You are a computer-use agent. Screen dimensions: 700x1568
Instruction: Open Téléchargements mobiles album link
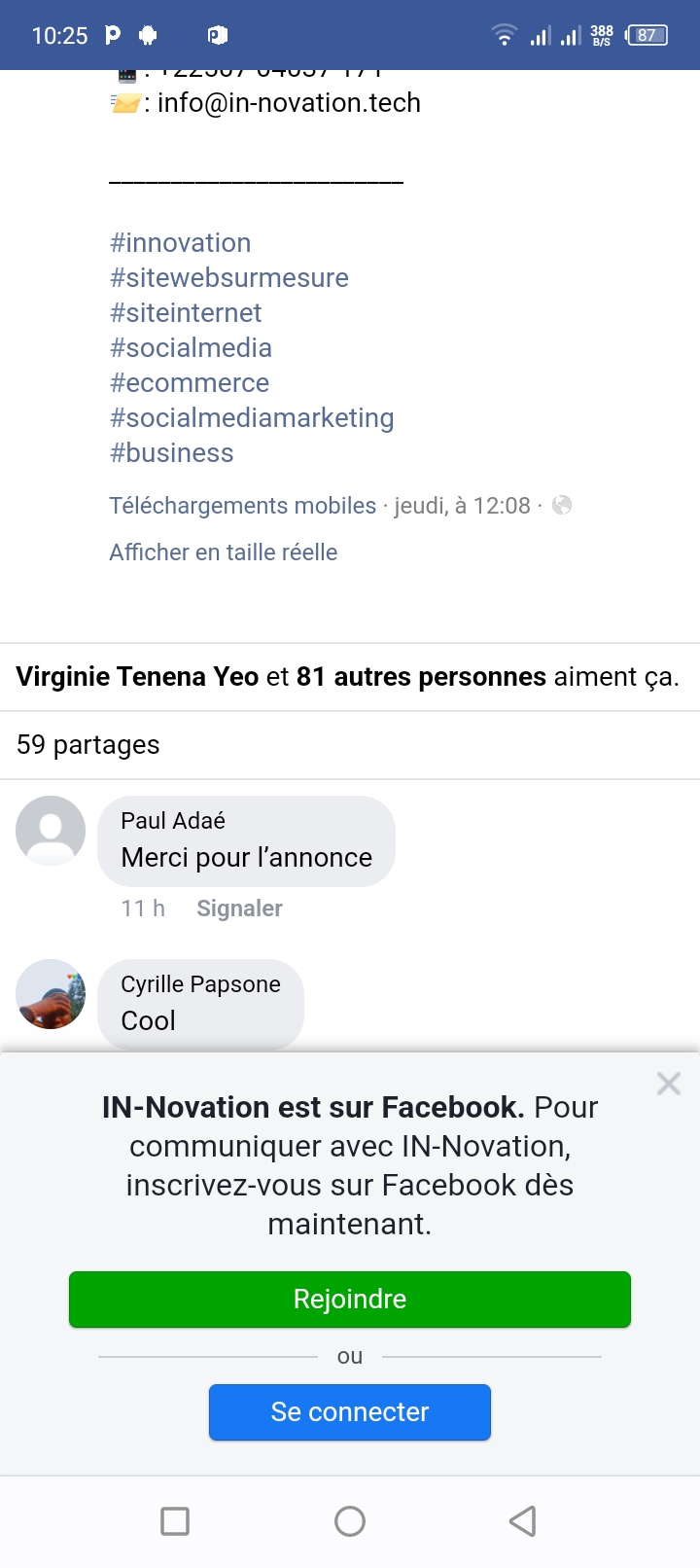243,506
